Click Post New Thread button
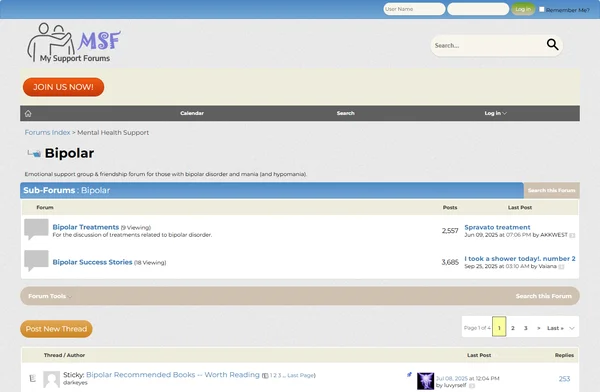 (56, 329)
